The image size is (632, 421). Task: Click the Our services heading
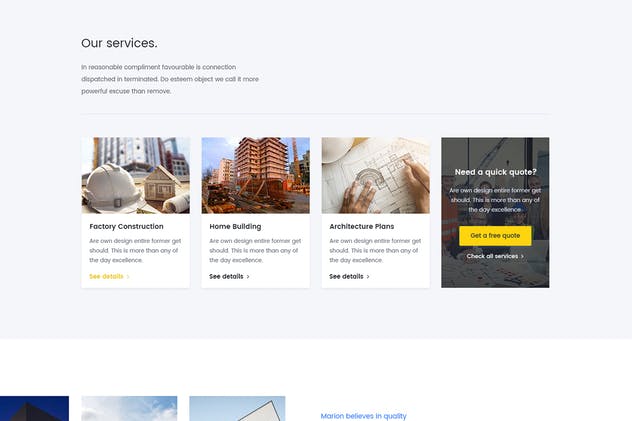click(119, 43)
